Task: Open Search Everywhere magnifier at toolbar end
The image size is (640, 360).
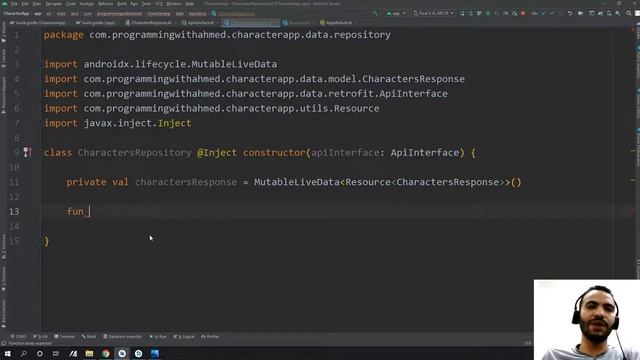Action: pyautogui.click(x=629, y=13)
